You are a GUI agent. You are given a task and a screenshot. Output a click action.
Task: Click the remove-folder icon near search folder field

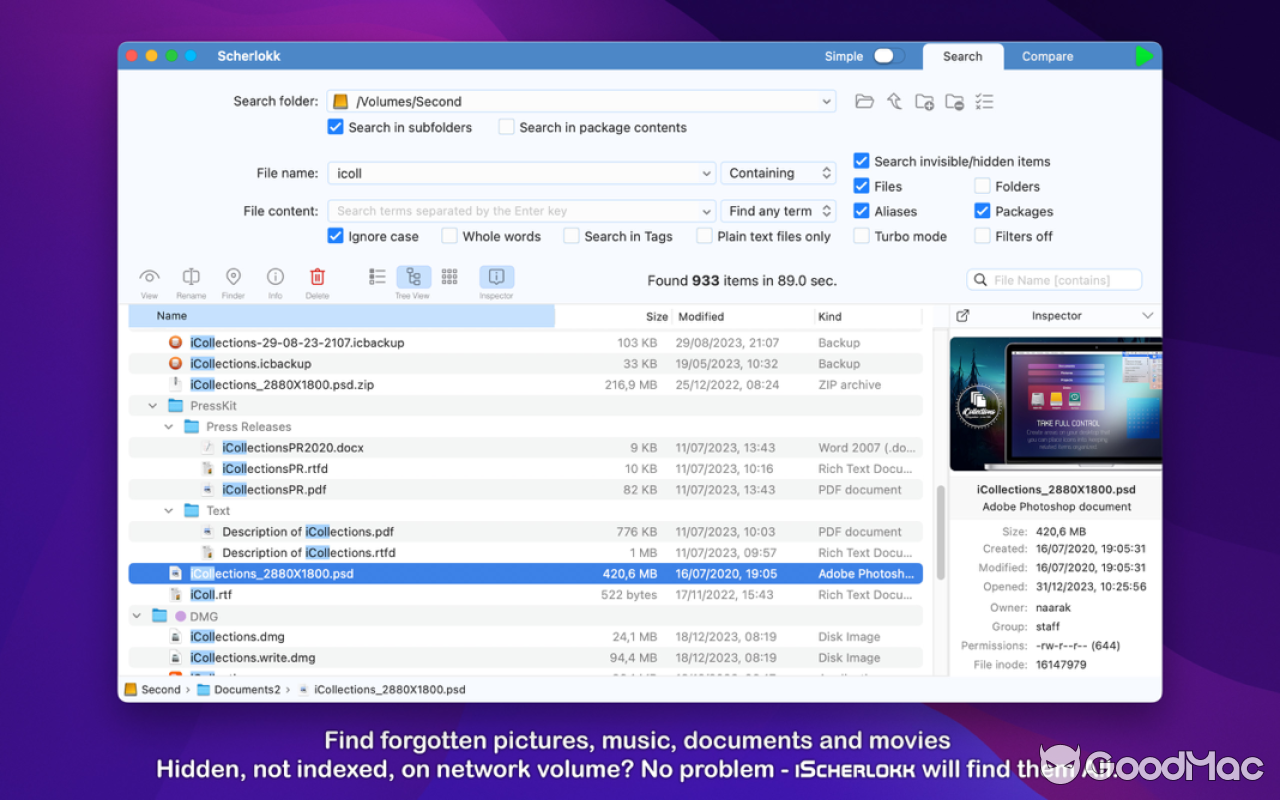pyautogui.click(x=953, y=101)
